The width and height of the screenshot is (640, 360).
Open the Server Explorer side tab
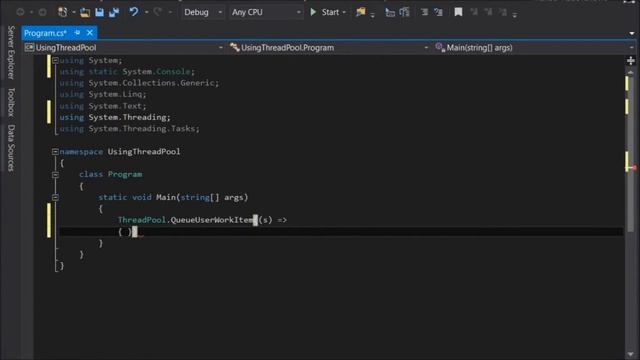click(11, 52)
